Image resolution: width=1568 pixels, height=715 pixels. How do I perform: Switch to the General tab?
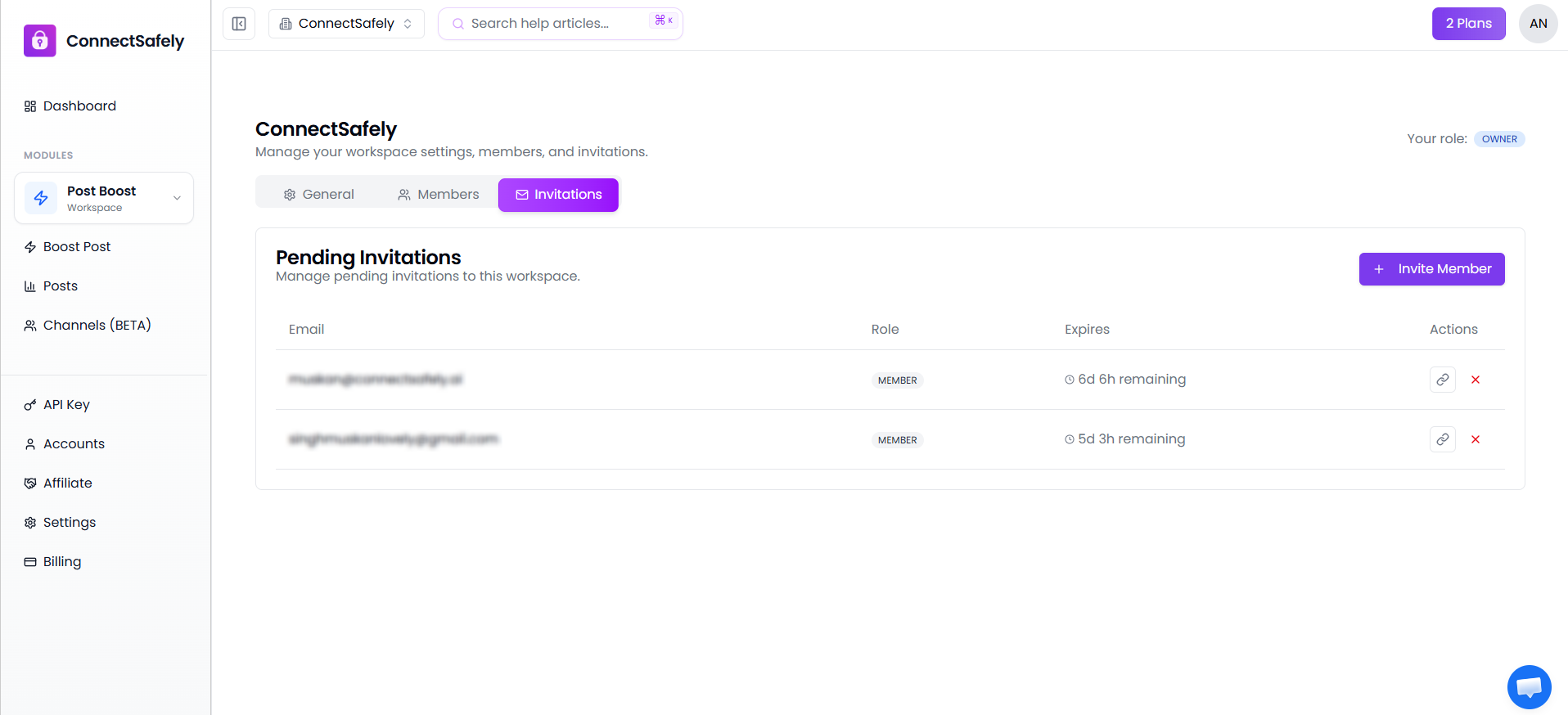318,195
